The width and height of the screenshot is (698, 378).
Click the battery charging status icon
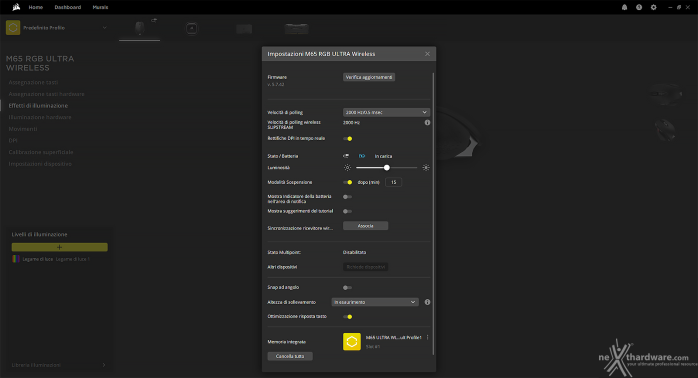tap(362, 156)
